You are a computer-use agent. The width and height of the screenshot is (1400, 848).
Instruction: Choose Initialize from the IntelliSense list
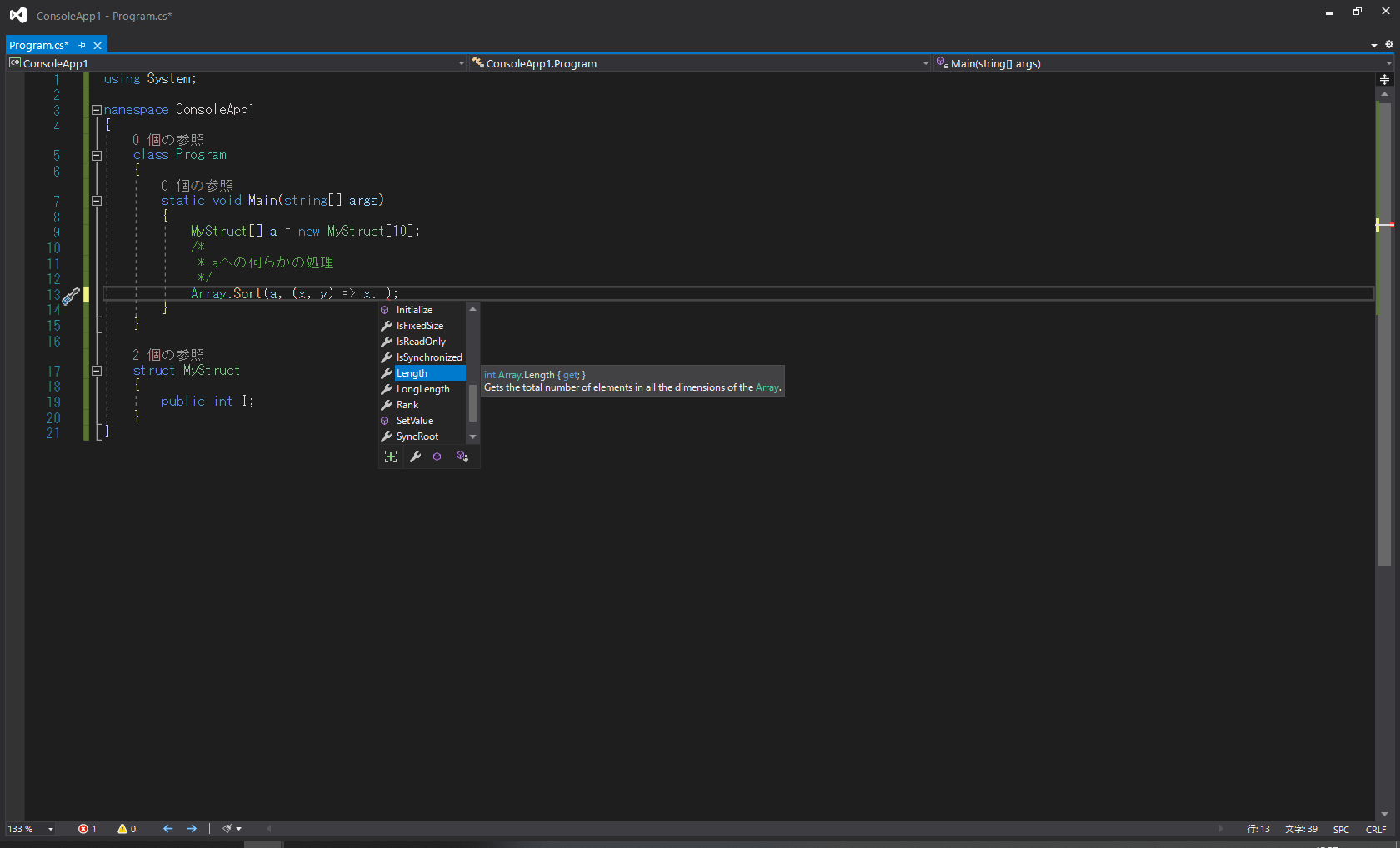tap(422, 310)
